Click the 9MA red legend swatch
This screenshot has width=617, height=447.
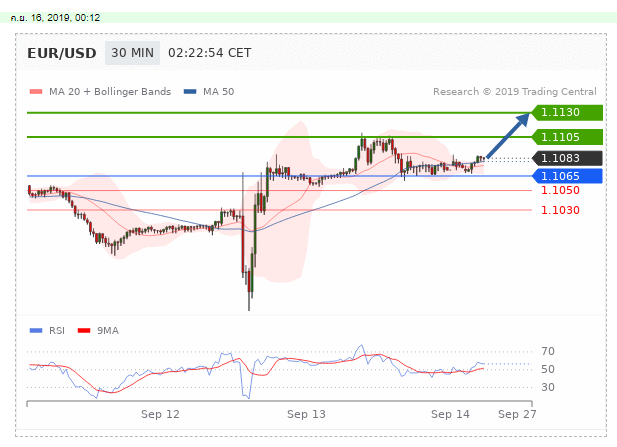pyautogui.click(x=84, y=331)
